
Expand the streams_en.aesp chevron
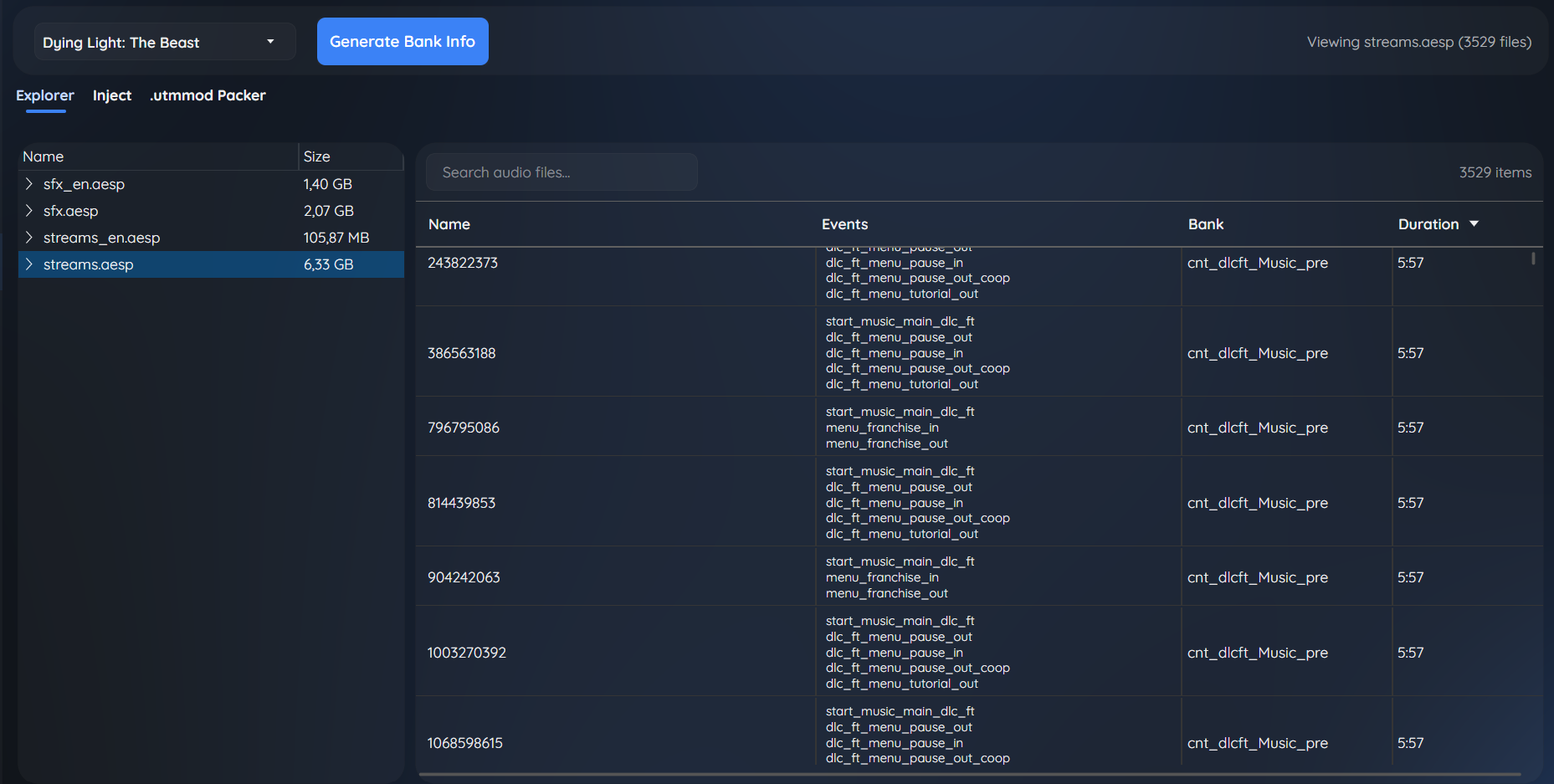tap(29, 238)
